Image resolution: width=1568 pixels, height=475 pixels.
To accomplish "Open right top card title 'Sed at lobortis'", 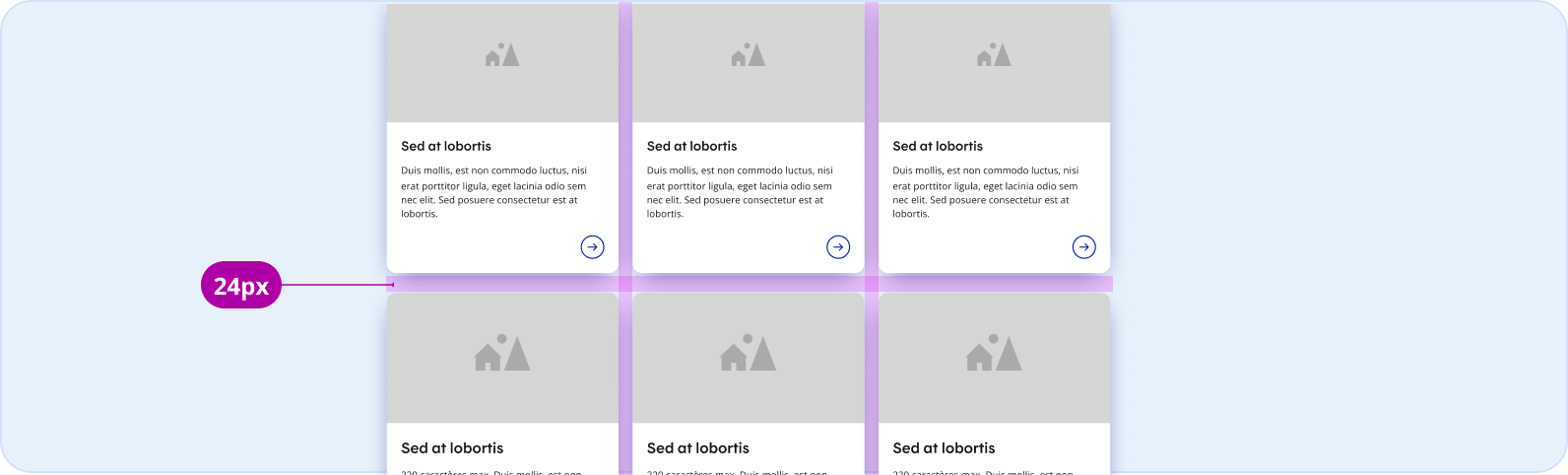I will [938, 146].
